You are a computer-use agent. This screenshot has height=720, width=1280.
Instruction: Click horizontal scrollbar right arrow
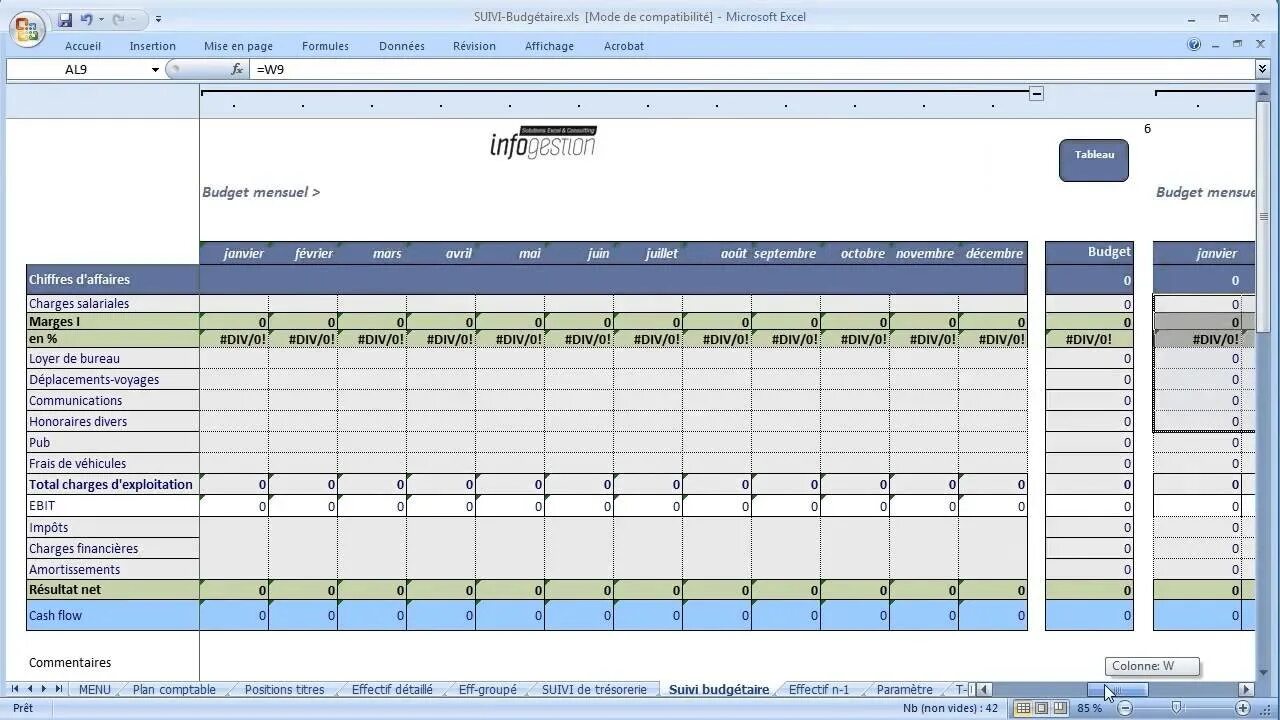tap(1246, 689)
